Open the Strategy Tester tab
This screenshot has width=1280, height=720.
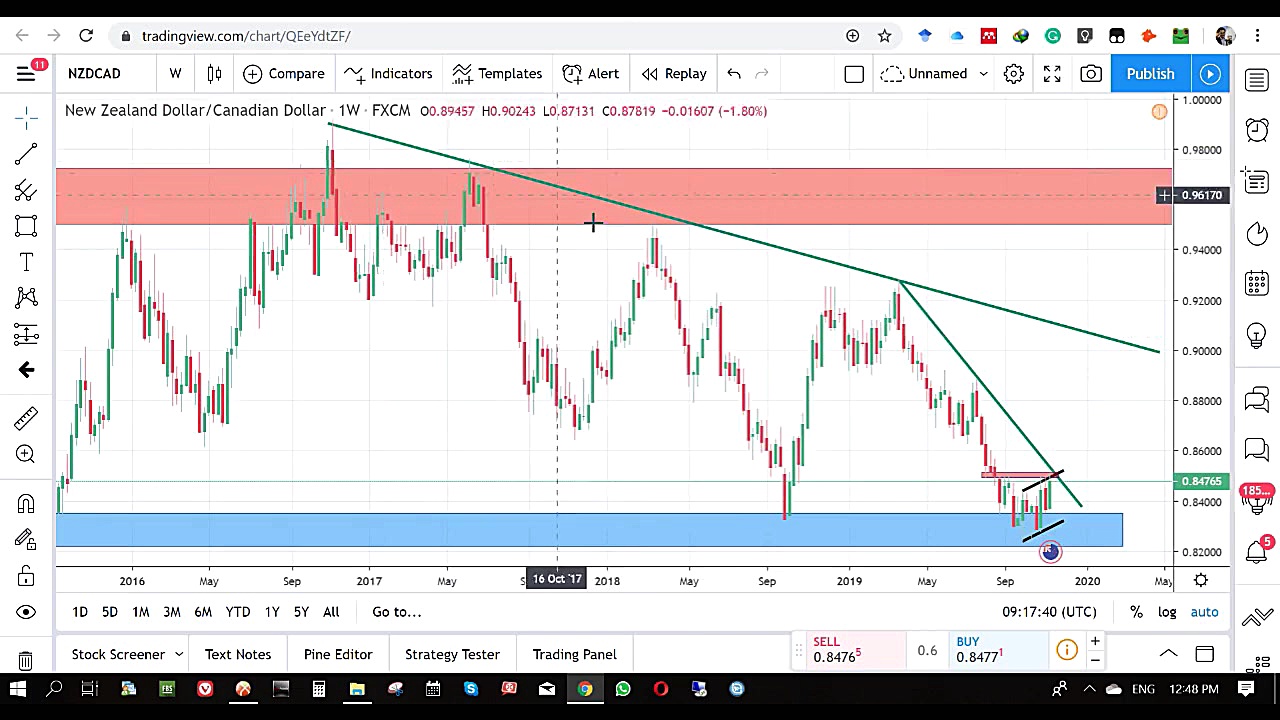[452, 654]
